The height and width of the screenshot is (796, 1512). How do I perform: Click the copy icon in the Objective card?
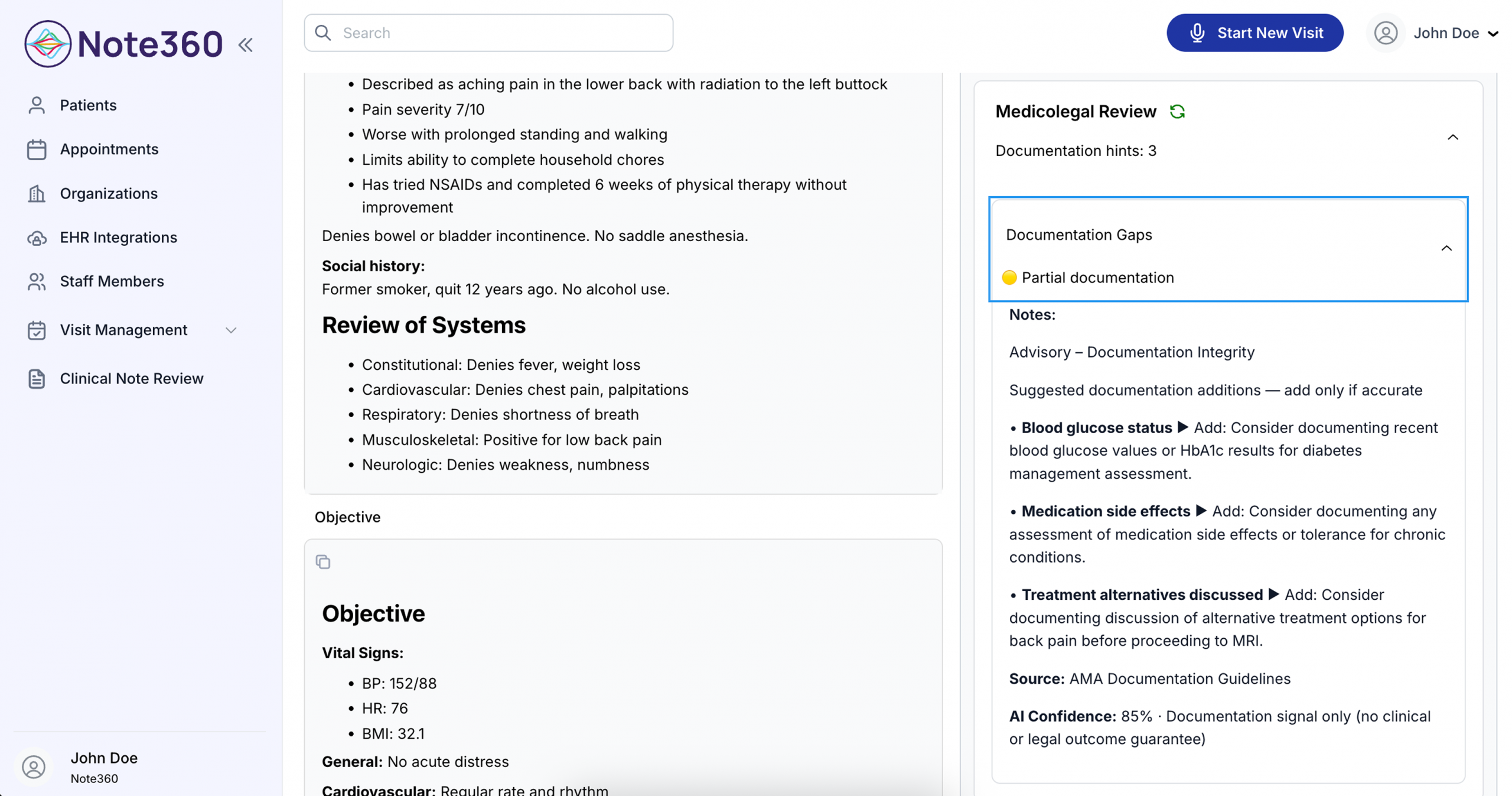[x=323, y=562]
